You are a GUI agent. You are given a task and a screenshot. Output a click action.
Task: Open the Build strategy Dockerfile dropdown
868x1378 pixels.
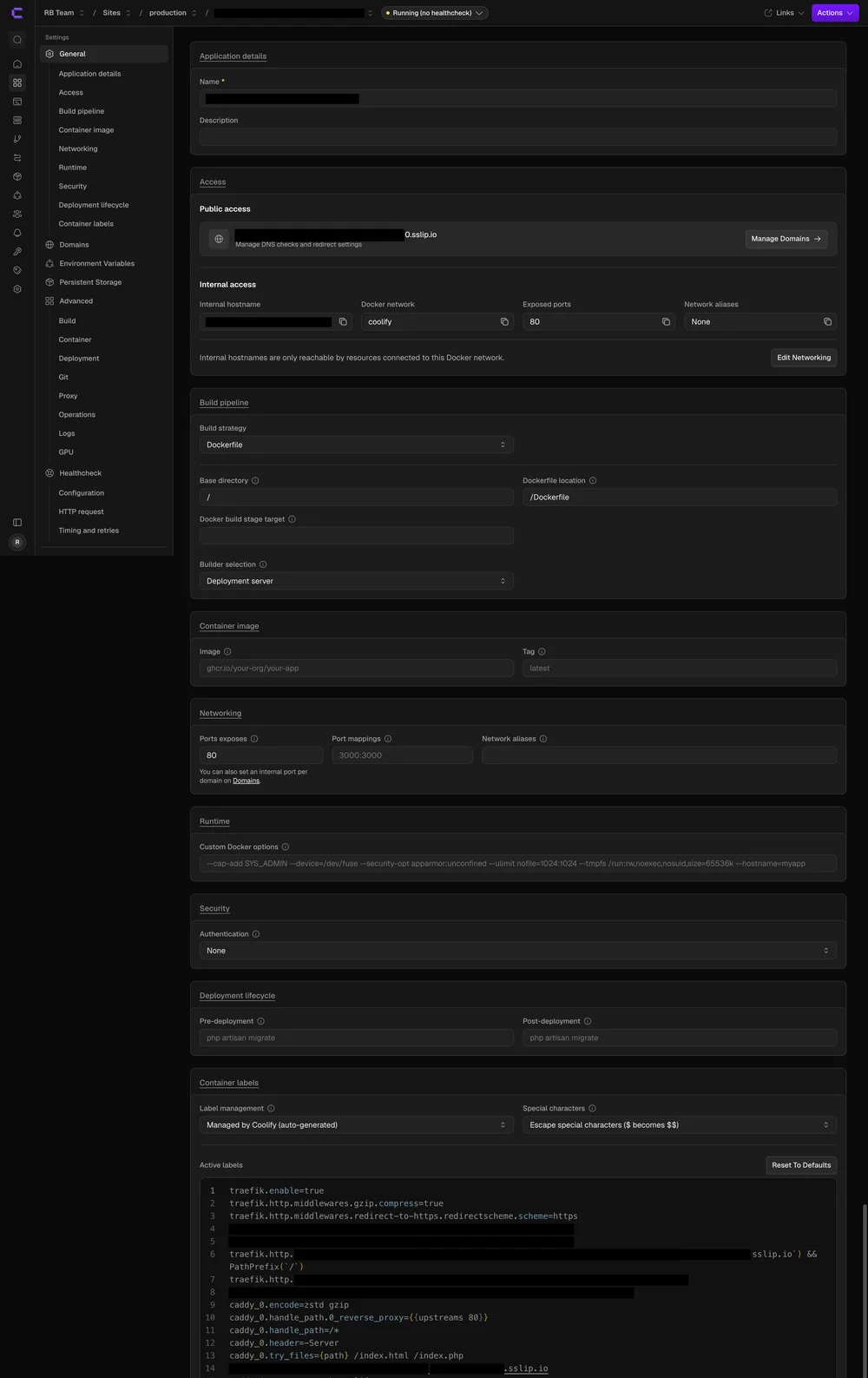(x=356, y=445)
